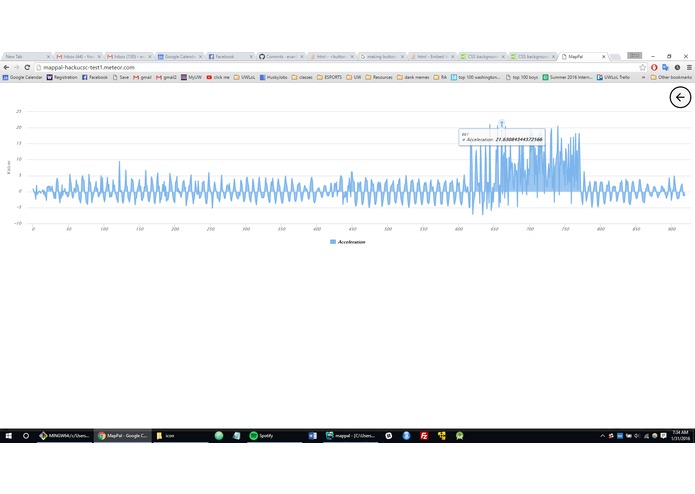The height and width of the screenshot is (494, 695).
Task: Open the Google Calendar bookmark
Action: click(22, 77)
